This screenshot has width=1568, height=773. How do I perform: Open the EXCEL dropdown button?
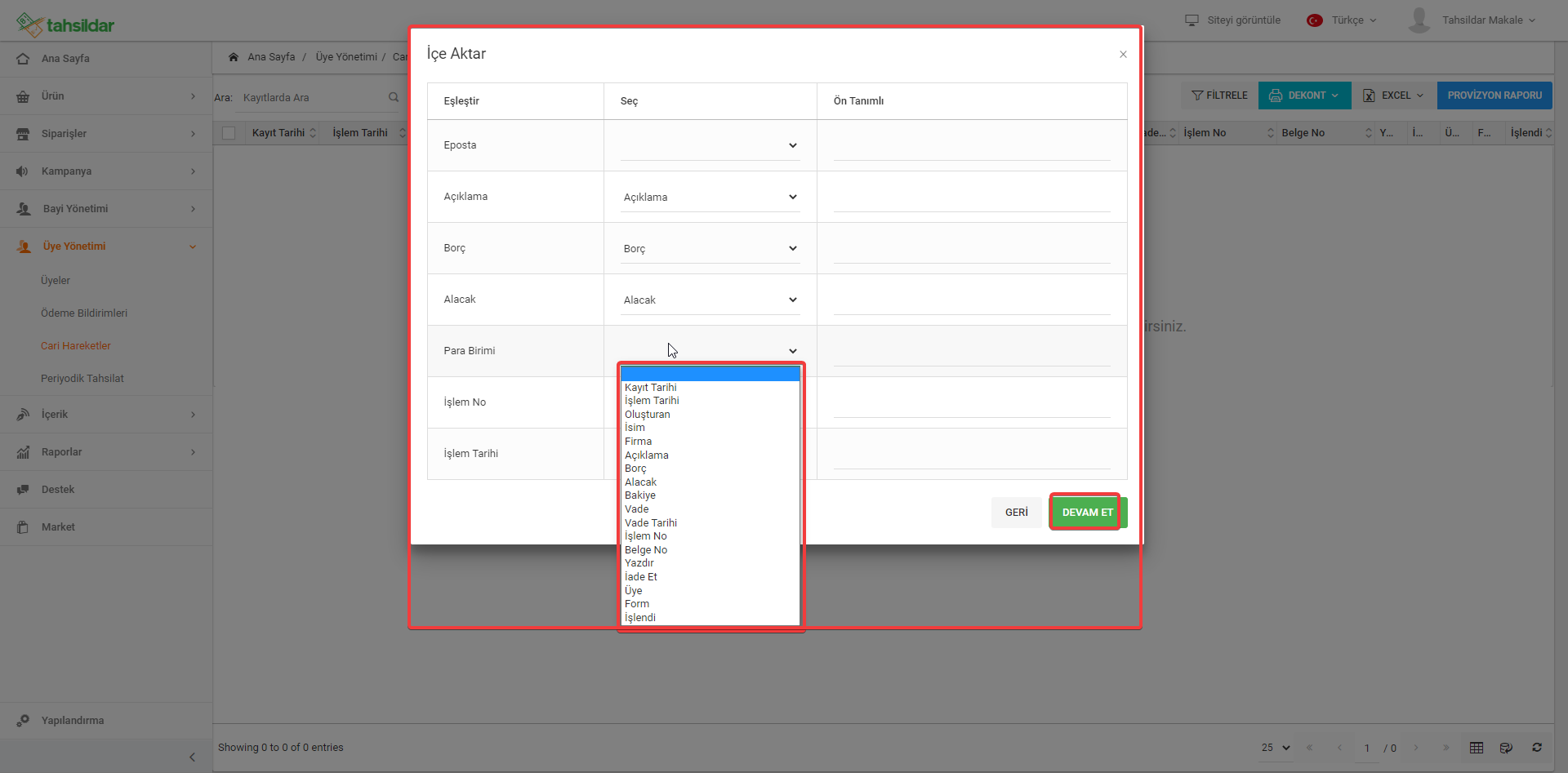coord(1394,96)
